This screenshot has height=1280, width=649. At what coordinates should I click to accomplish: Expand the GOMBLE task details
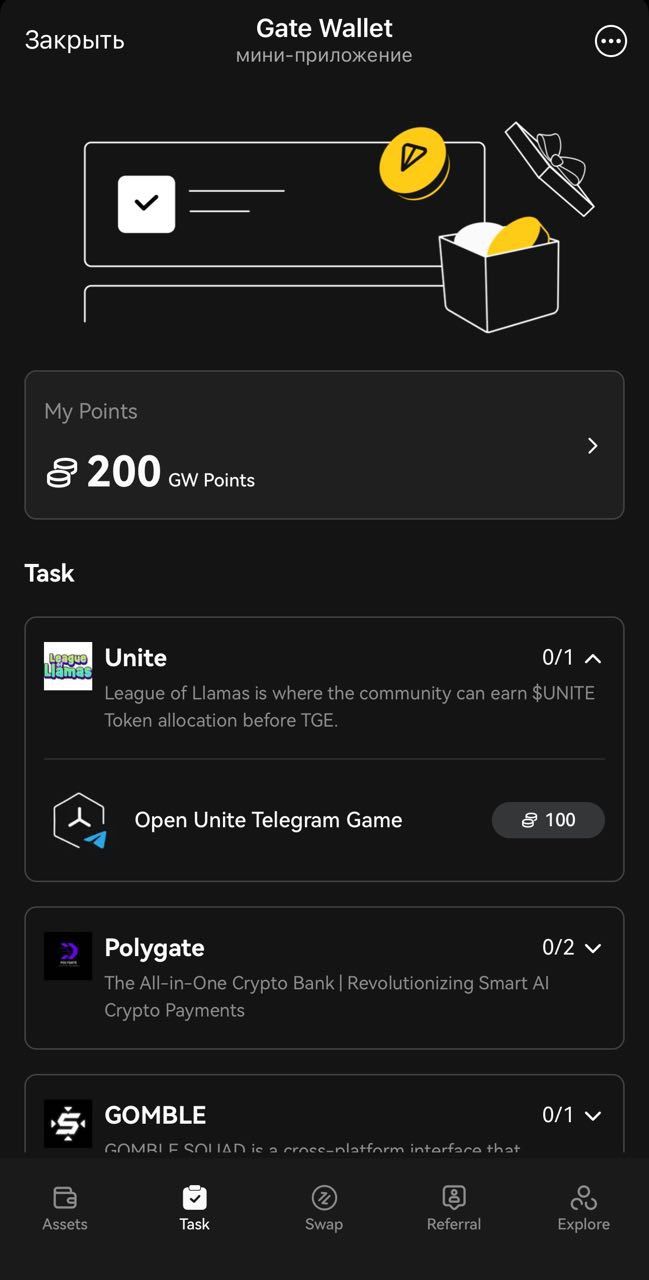coord(592,1115)
